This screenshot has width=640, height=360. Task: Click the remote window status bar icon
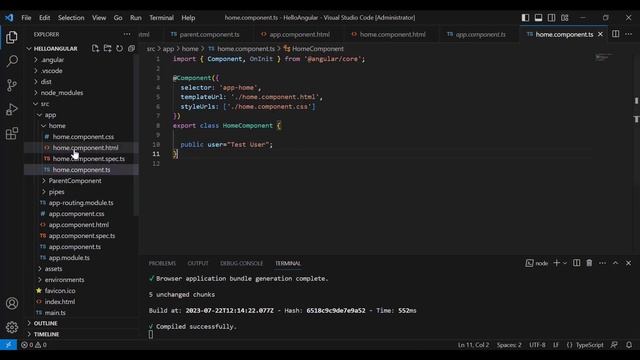click(x=8, y=345)
